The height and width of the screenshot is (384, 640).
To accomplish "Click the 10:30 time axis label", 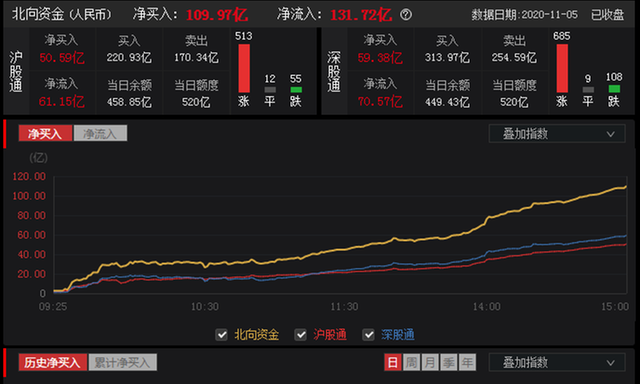I will (205, 306).
